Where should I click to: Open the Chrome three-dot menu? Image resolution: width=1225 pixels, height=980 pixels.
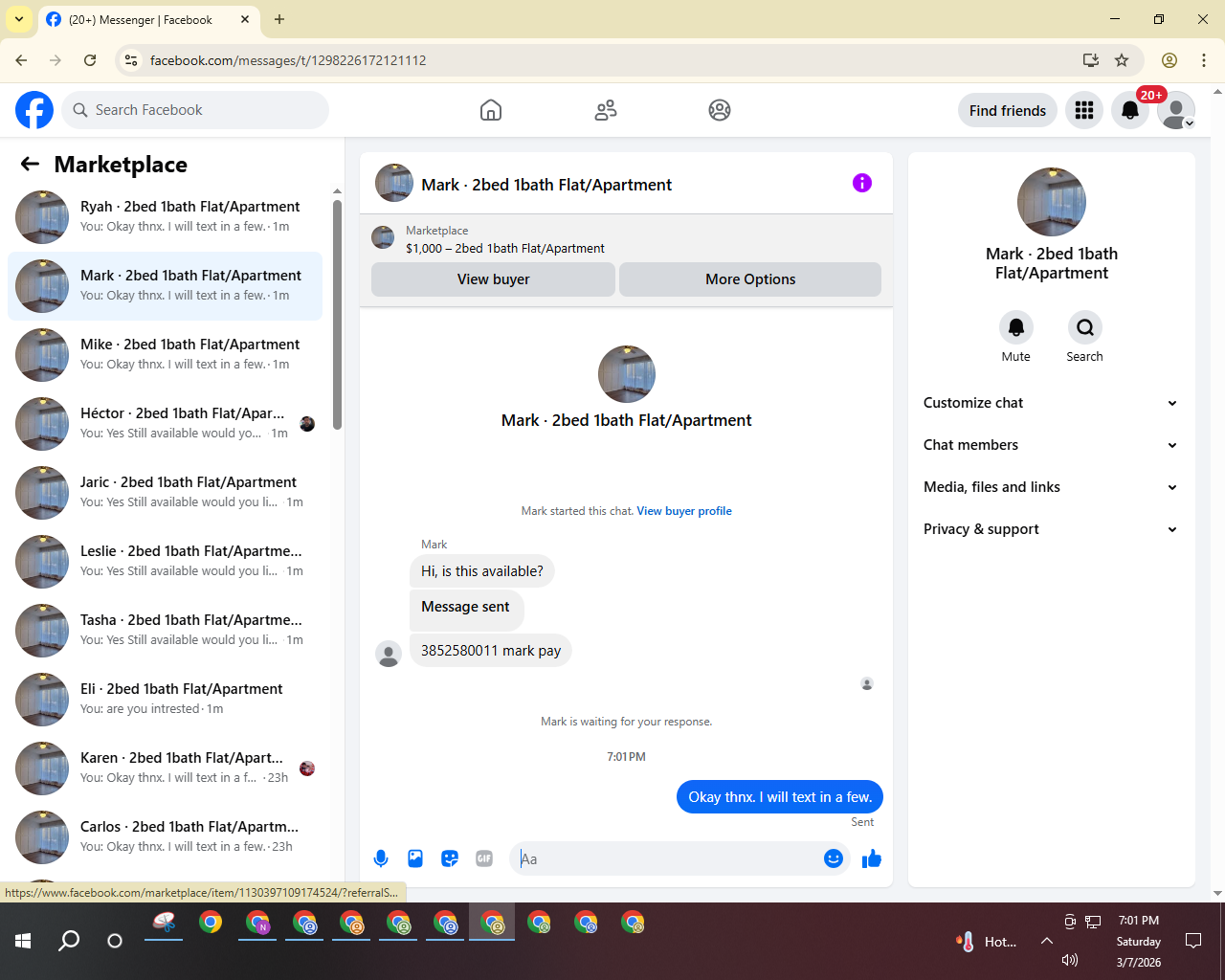tap(1204, 60)
